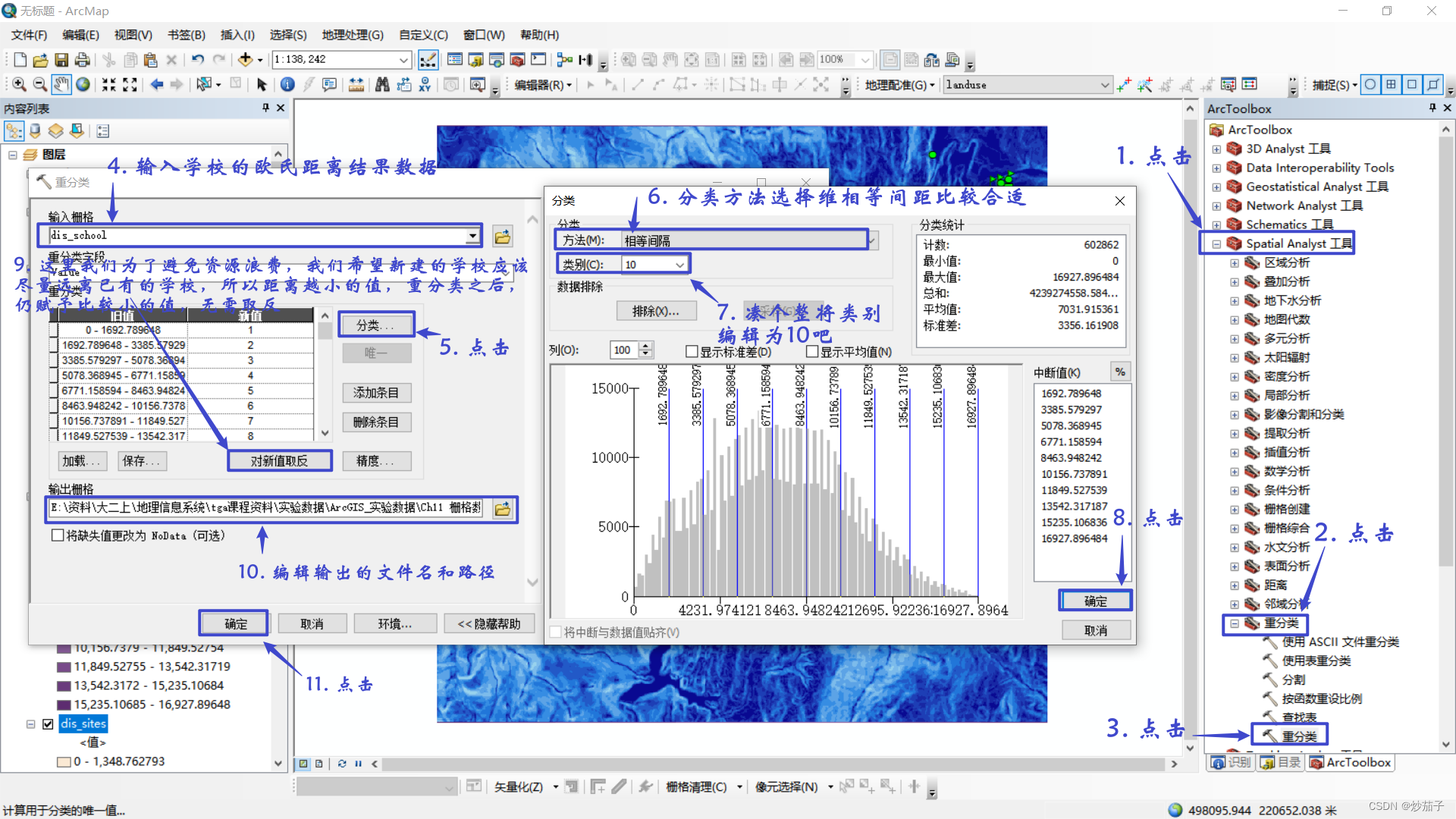
Task: Switch to layout view button below map
Action: 319,764
